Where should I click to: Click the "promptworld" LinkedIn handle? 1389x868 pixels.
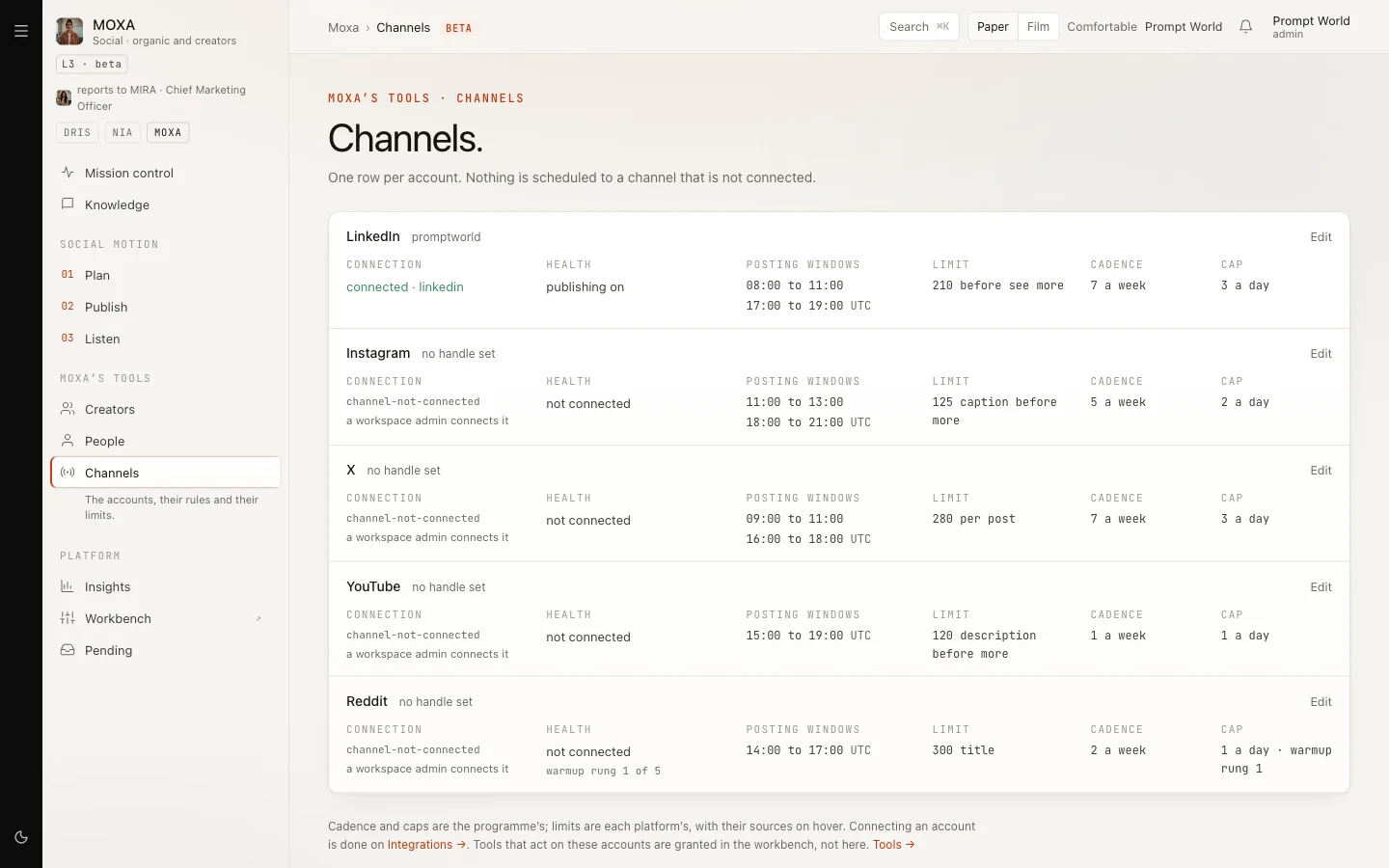(x=446, y=237)
